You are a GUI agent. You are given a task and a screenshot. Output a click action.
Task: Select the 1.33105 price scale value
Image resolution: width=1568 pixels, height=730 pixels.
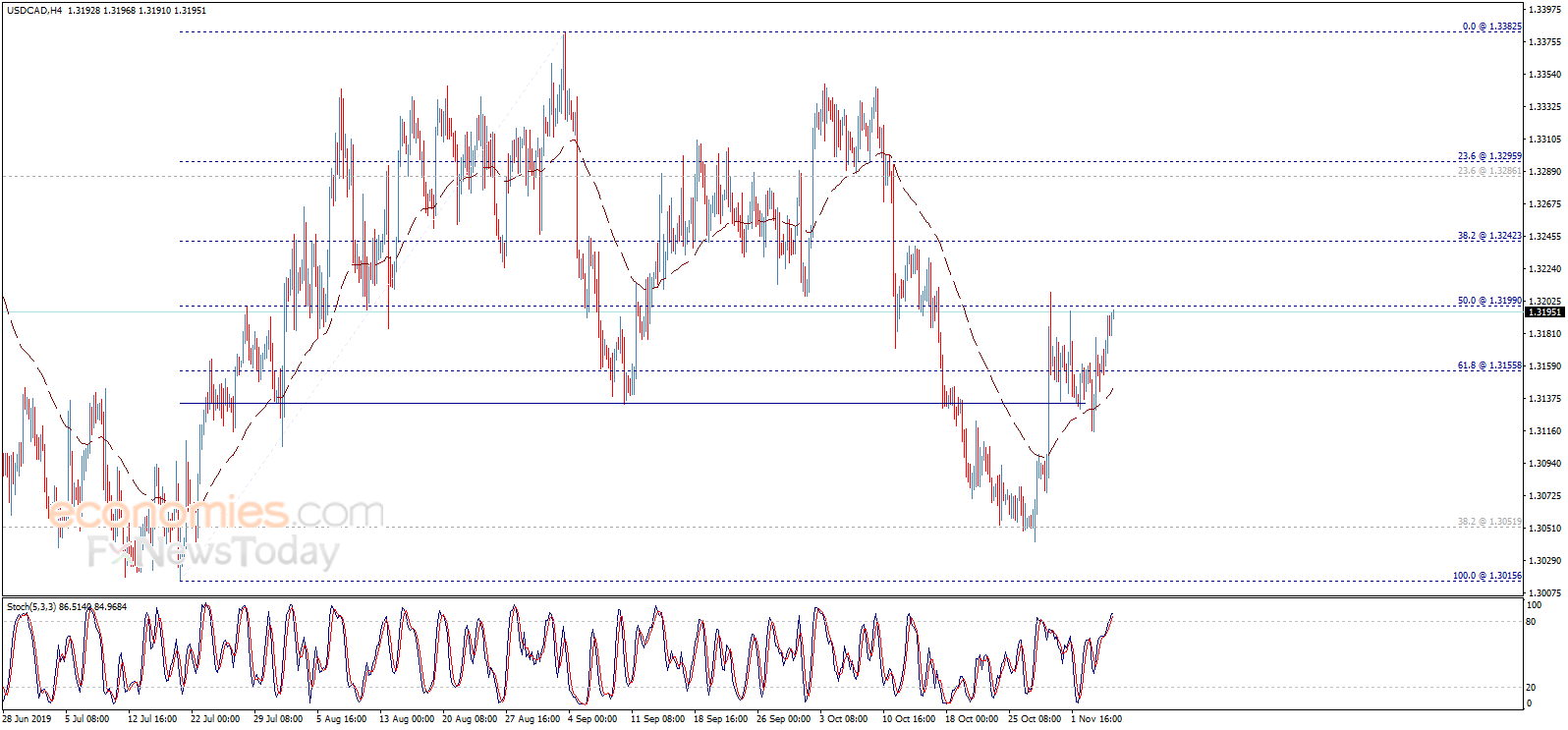1545,140
